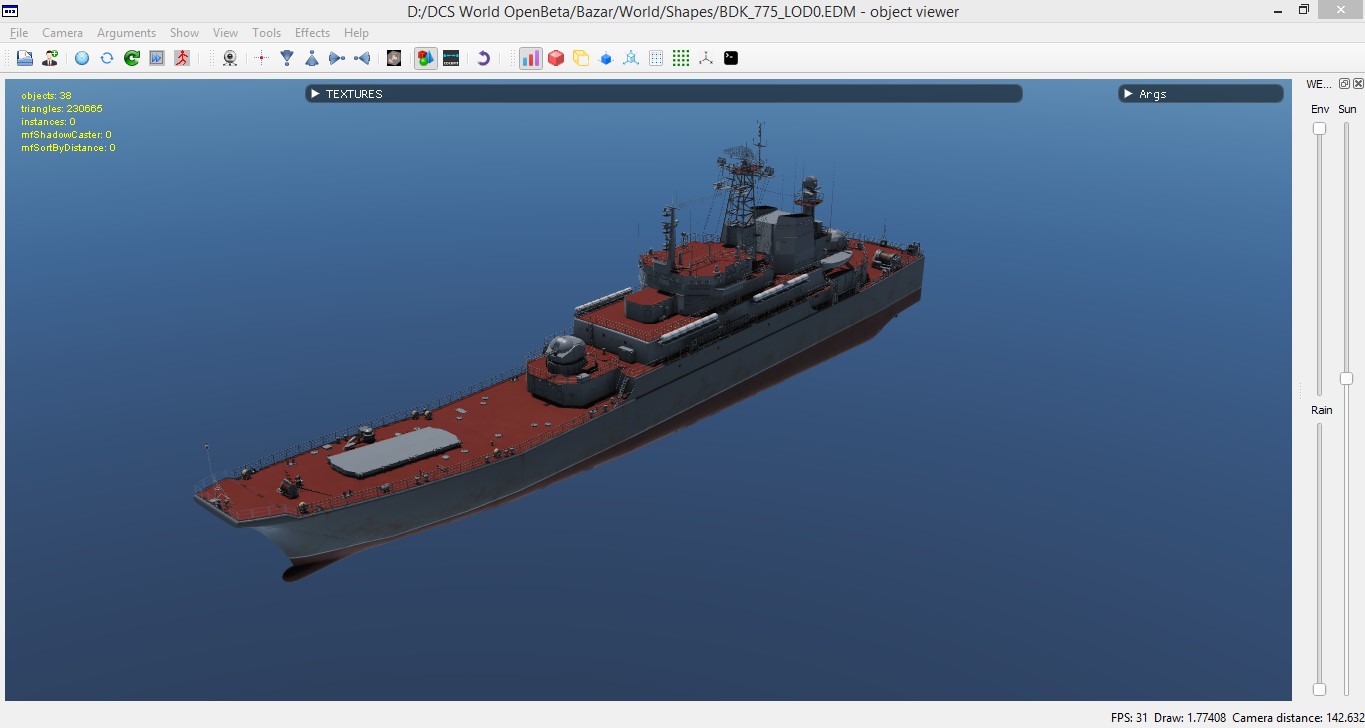The image size is (1365, 728).
Task: Float the weather dock panel
Action: coord(1344,84)
